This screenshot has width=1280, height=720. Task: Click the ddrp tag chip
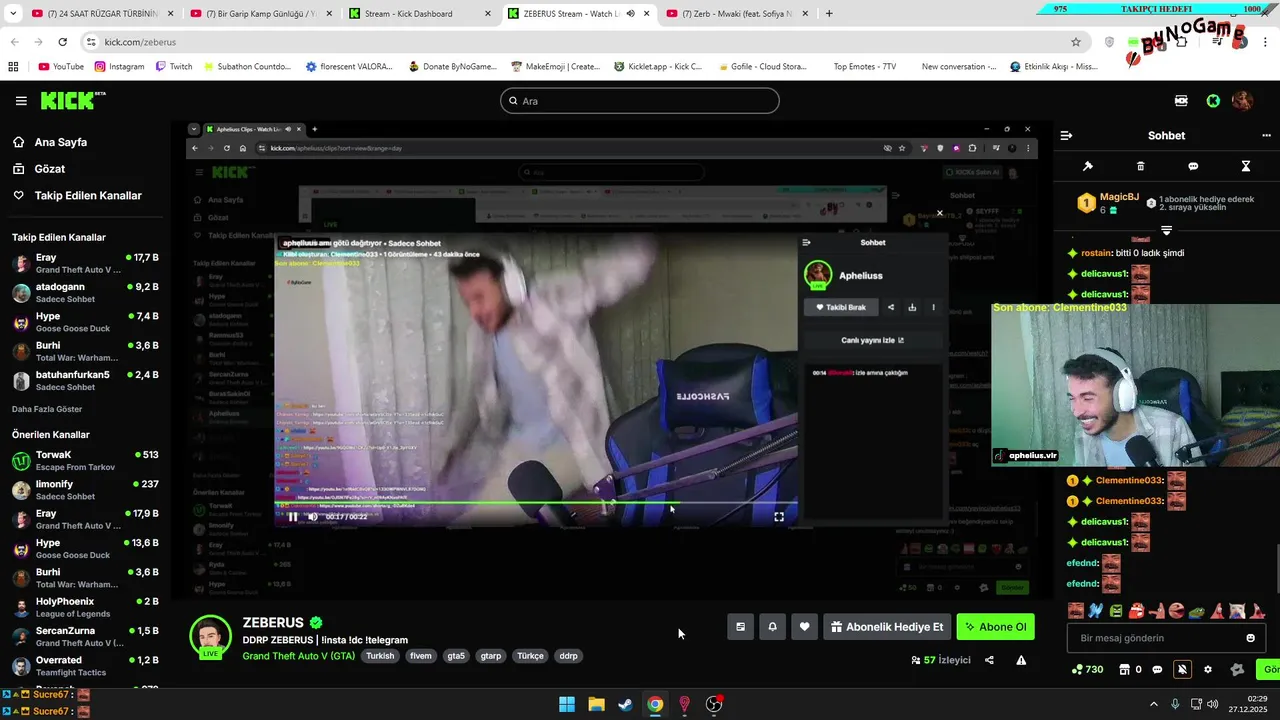point(568,656)
